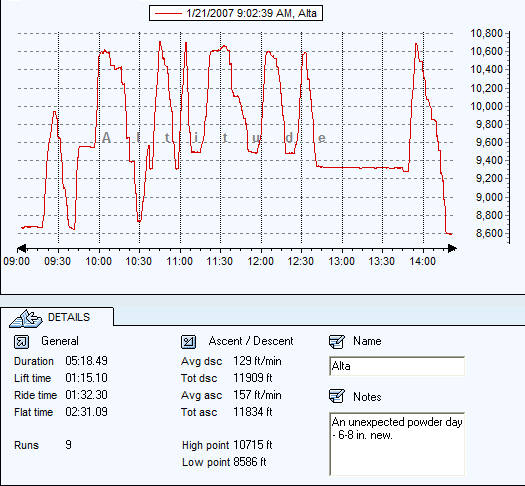Click the 10,800 altitude scale label
This screenshot has height=486, width=525.
point(486,33)
